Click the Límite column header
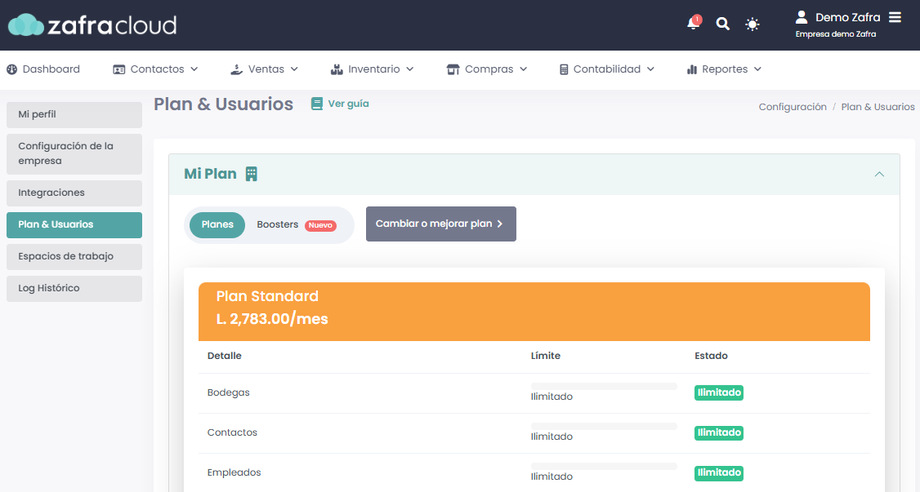Viewport: 920px width, 492px height. [546, 355]
